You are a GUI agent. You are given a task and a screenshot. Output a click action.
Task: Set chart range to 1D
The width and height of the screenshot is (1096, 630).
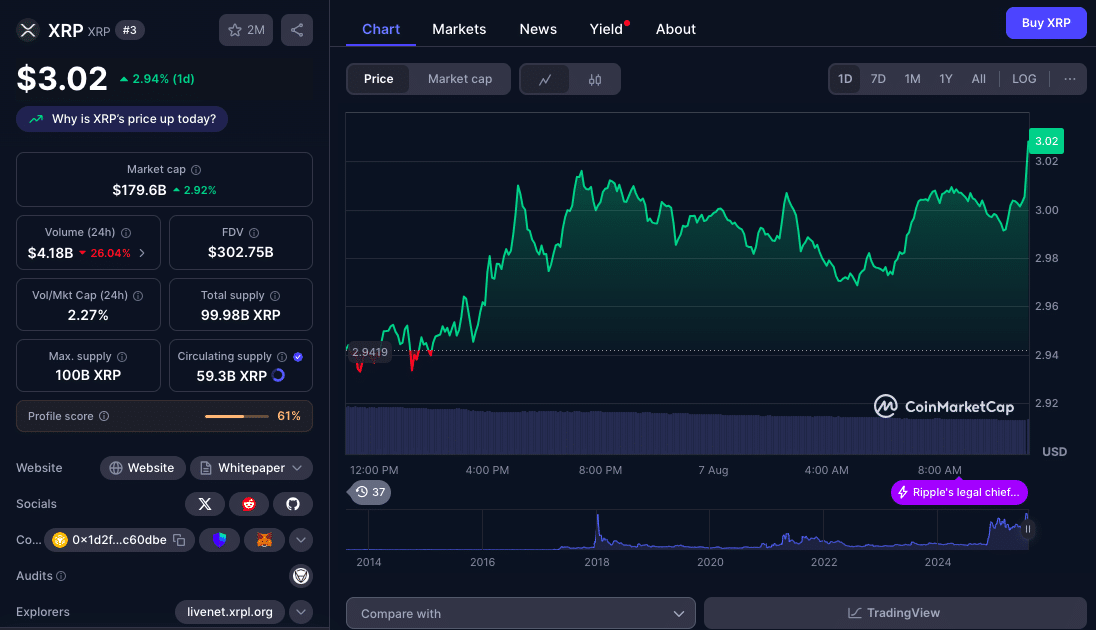click(x=845, y=79)
